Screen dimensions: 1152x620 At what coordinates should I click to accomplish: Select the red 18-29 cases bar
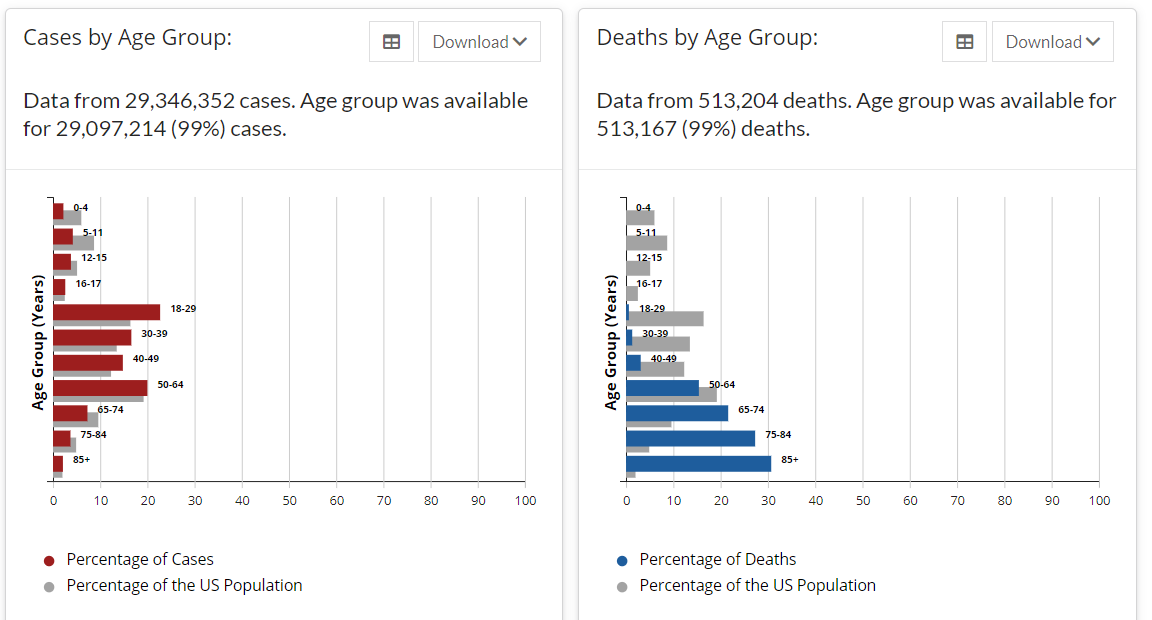pyautogui.click(x=107, y=312)
